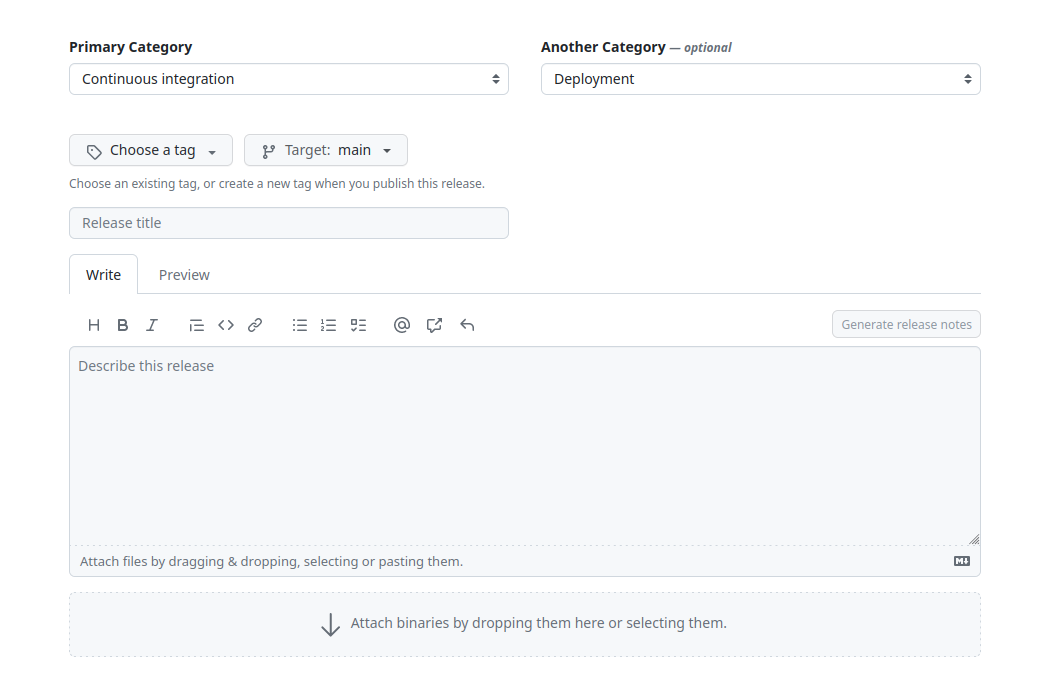Click the textarea resize handle

[974, 539]
